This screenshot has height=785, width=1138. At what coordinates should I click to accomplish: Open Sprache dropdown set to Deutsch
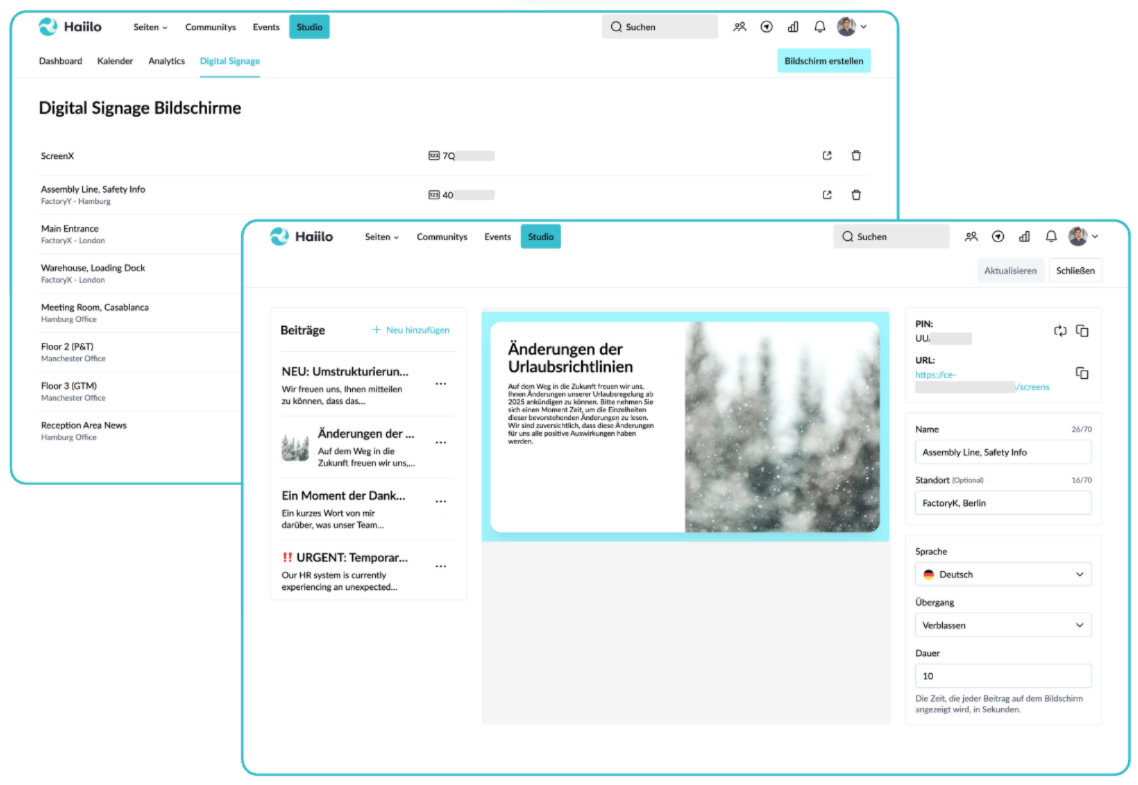(1003, 574)
